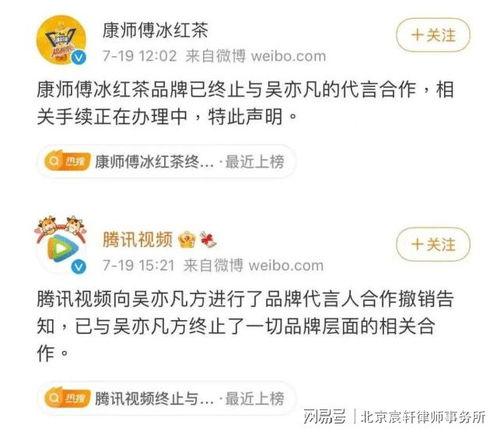Viewport: 500px width, 432px height.
Task: Open the 腾讯视频 profile avatar
Action: coord(61,245)
